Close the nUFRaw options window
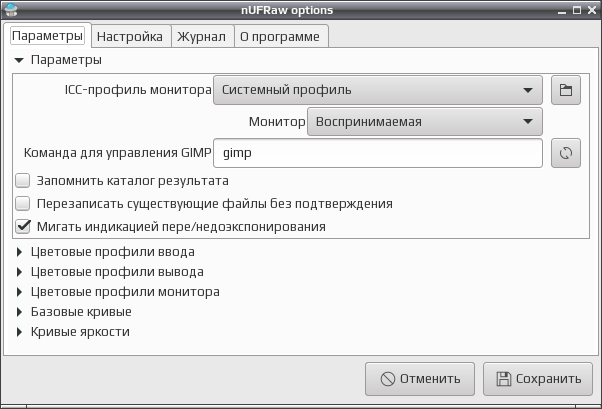Viewport: 602px width, 409px height. 592,10
